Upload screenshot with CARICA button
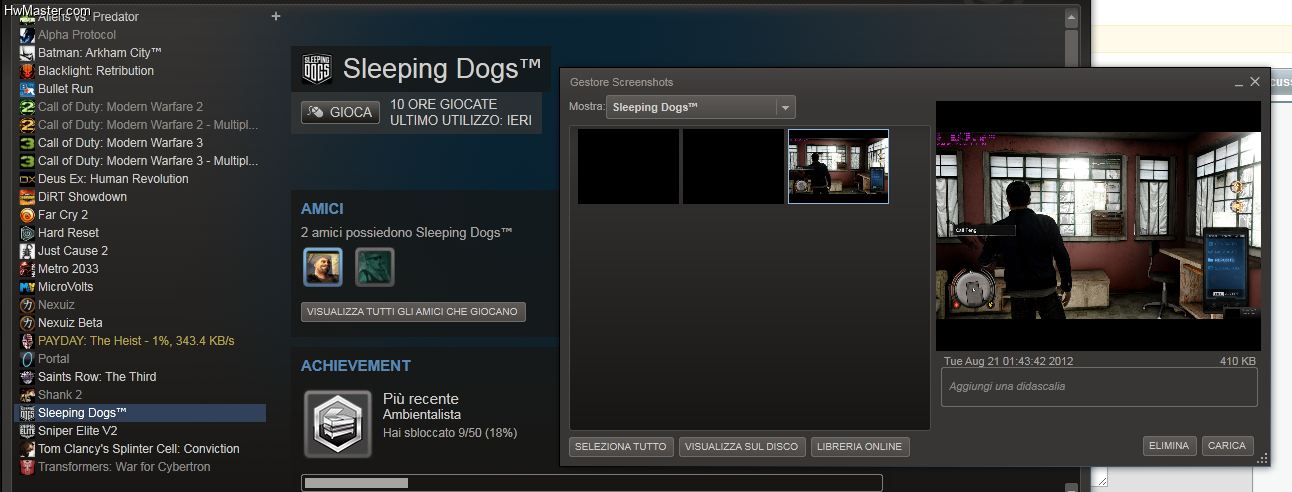The height and width of the screenshot is (492, 1292). [x=1227, y=446]
